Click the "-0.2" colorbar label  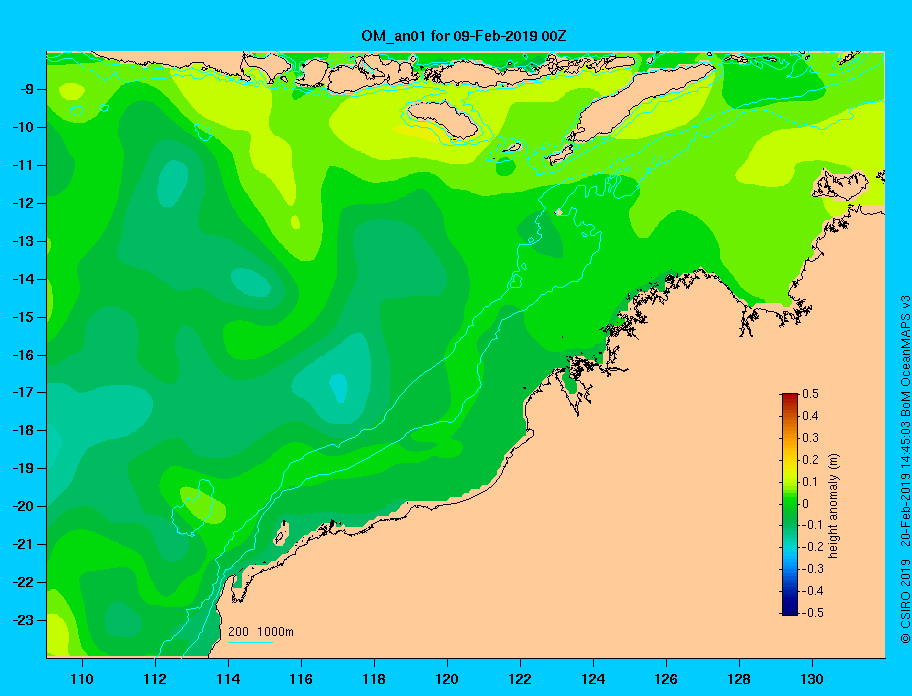point(813,547)
